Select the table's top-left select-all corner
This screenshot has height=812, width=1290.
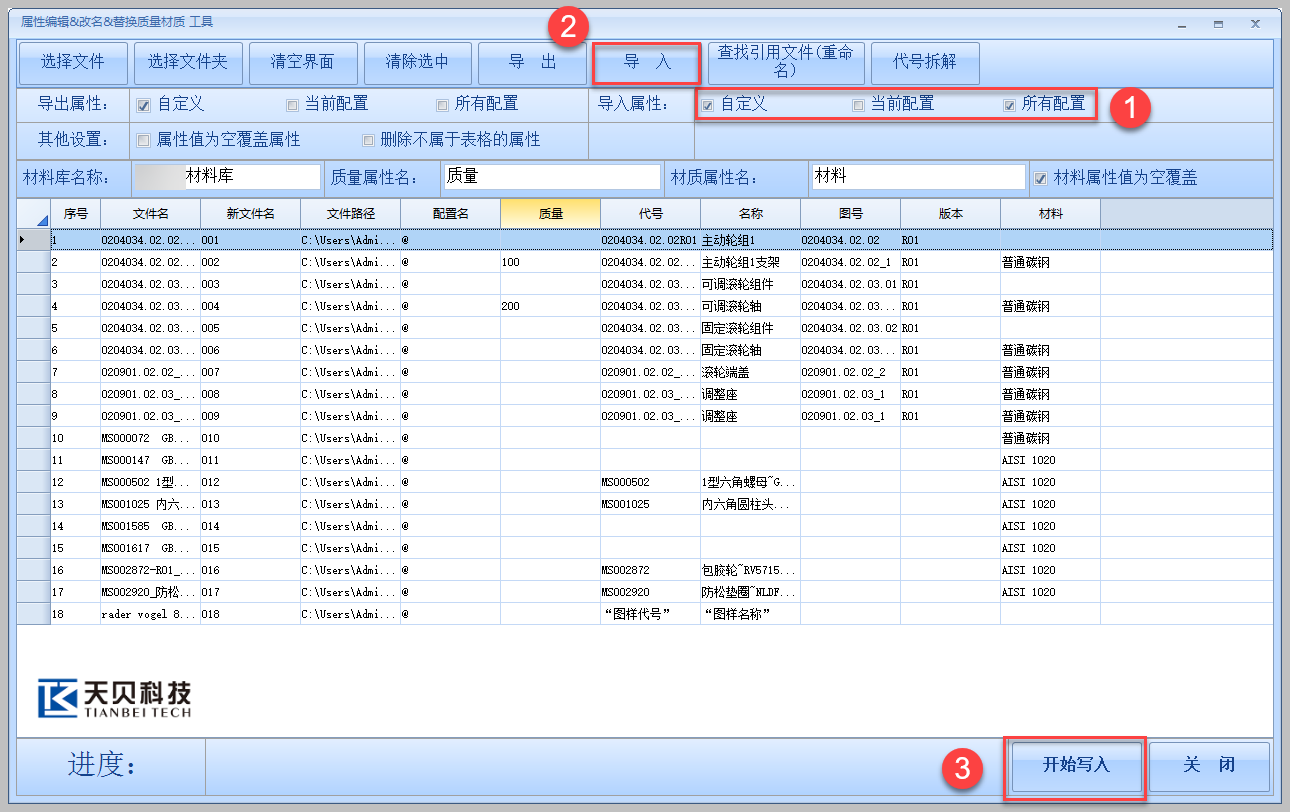34,215
